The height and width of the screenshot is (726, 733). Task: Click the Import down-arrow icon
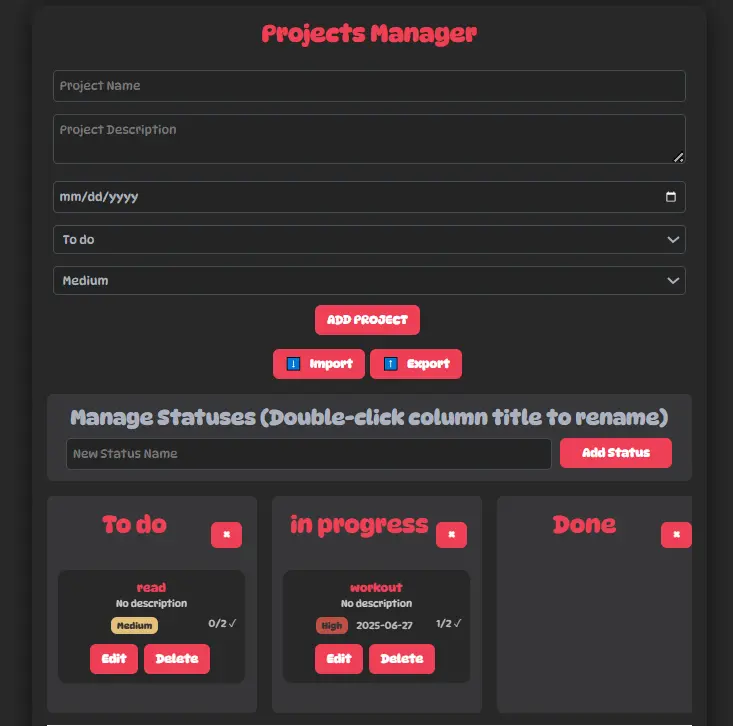(293, 364)
